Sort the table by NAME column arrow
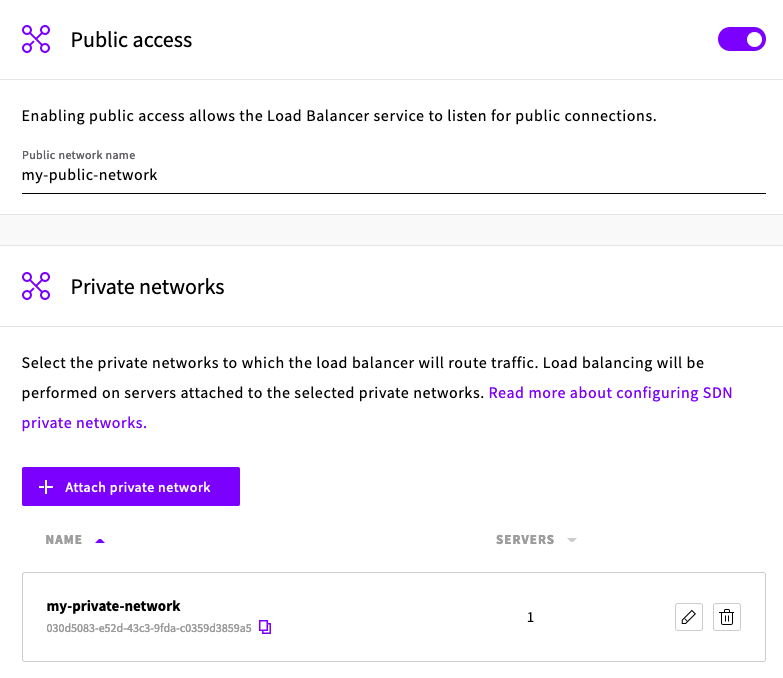The height and width of the screenshot is (678, 783). [100, 540]
